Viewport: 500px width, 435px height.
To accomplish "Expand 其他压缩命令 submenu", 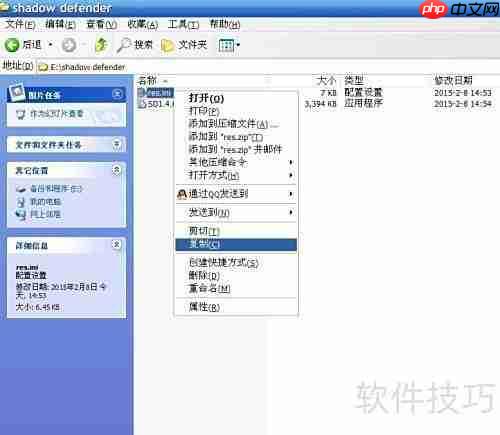I will (x=236, y=162).
